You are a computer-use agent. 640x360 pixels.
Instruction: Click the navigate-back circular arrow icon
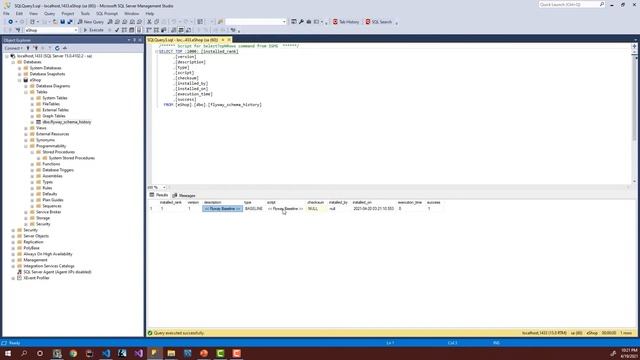point(10,22)
